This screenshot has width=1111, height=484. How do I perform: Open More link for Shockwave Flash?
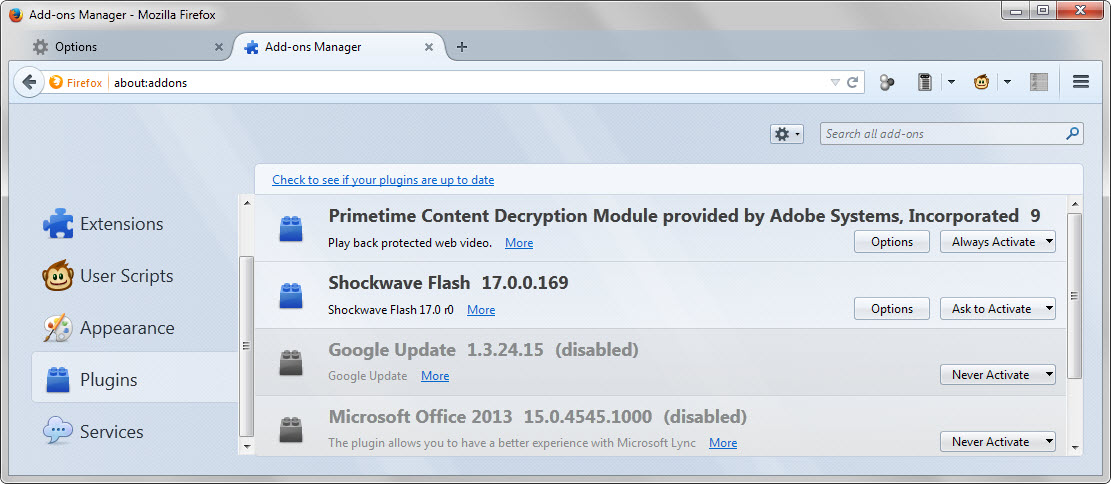tap(481, 310)
